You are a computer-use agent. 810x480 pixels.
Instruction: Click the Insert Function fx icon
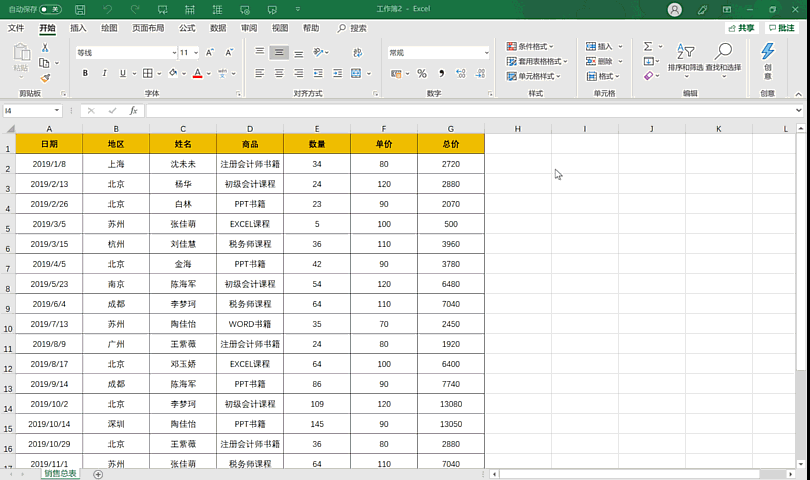[x=133, y=111]
